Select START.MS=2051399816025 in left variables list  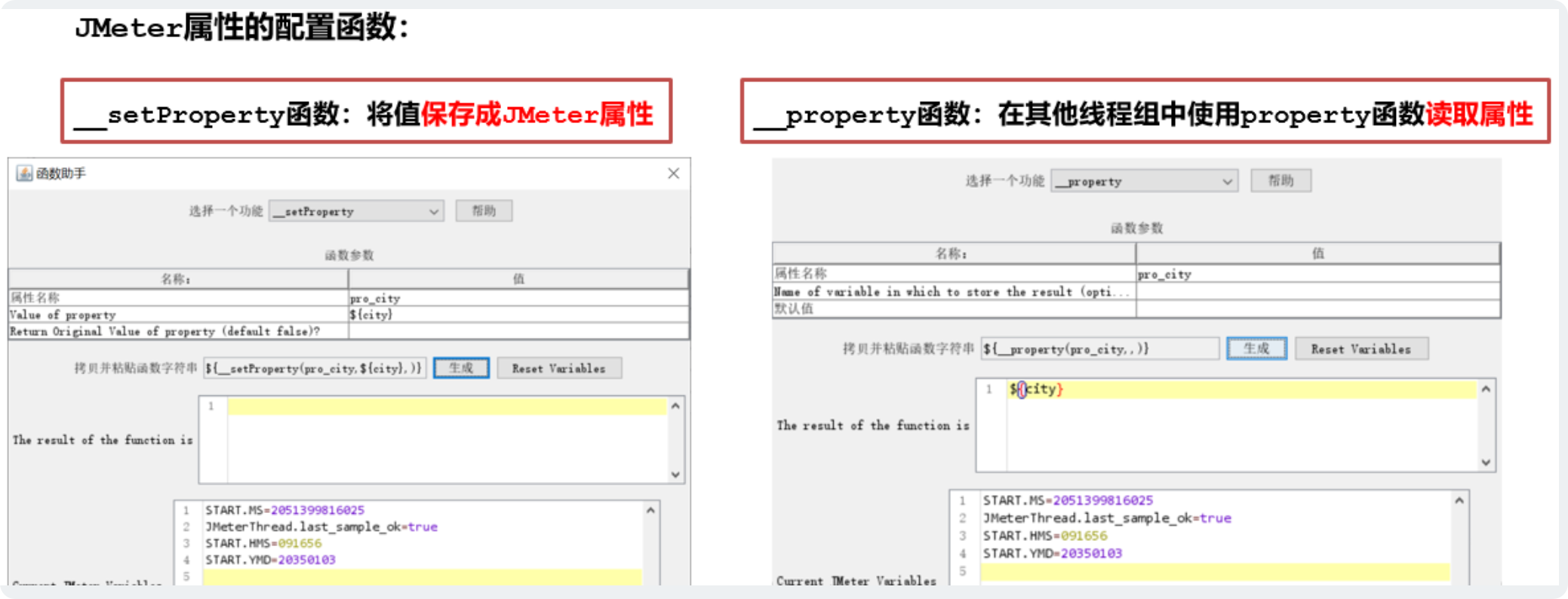(284, 511)
